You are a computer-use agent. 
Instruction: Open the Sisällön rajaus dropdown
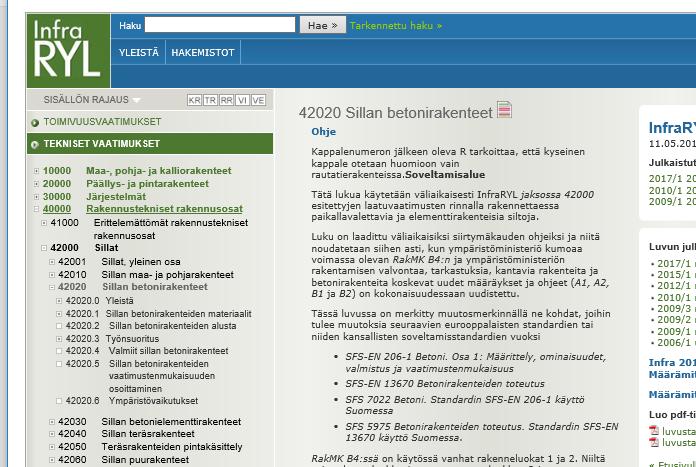[x=92, y=100]
